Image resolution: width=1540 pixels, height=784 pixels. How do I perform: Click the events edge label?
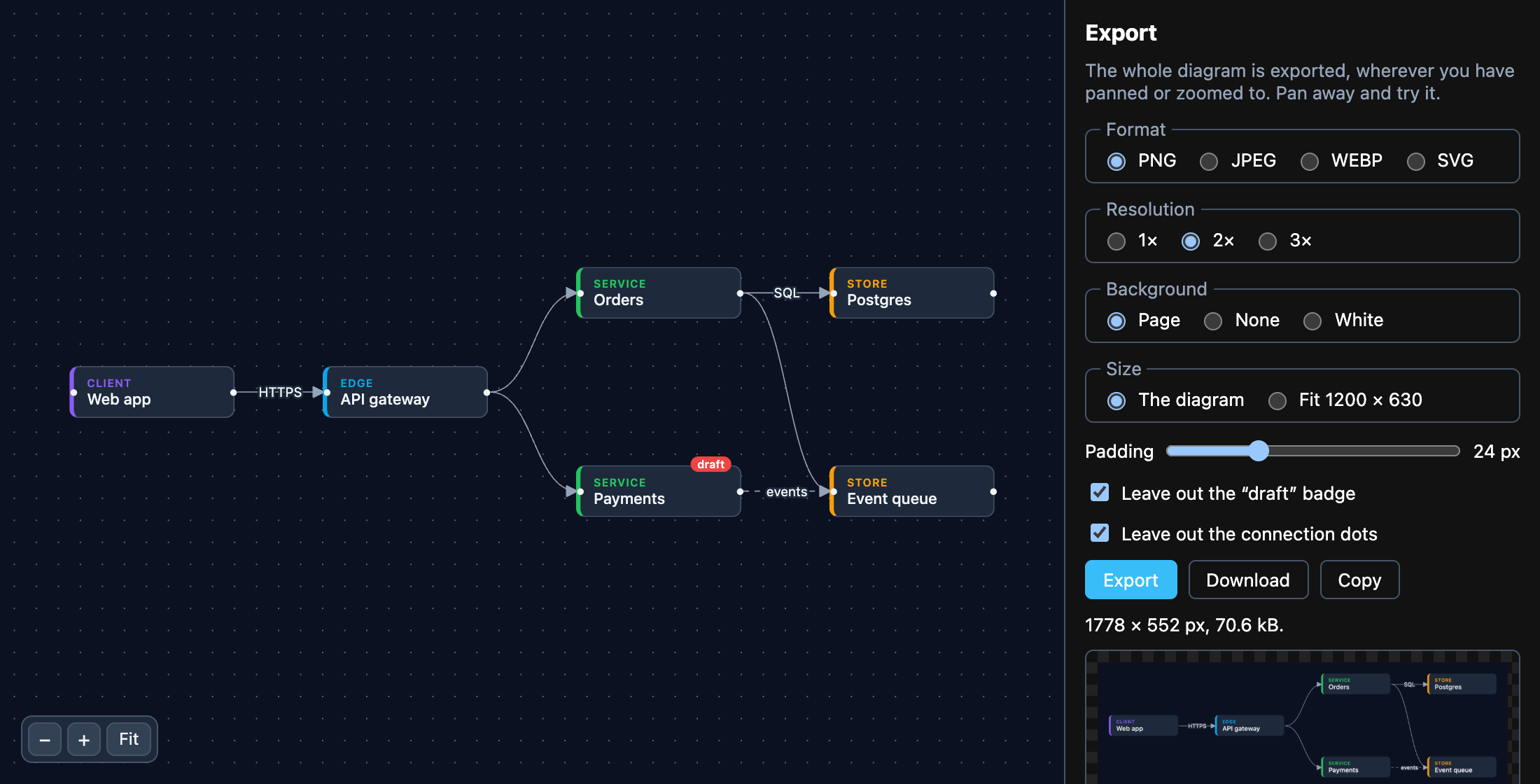click(x=786, y=491)
